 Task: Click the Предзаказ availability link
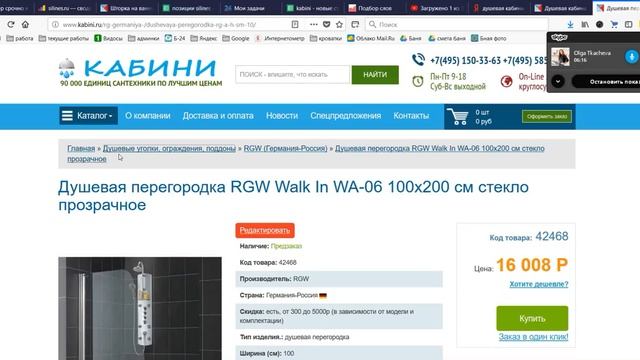(286, 246)
